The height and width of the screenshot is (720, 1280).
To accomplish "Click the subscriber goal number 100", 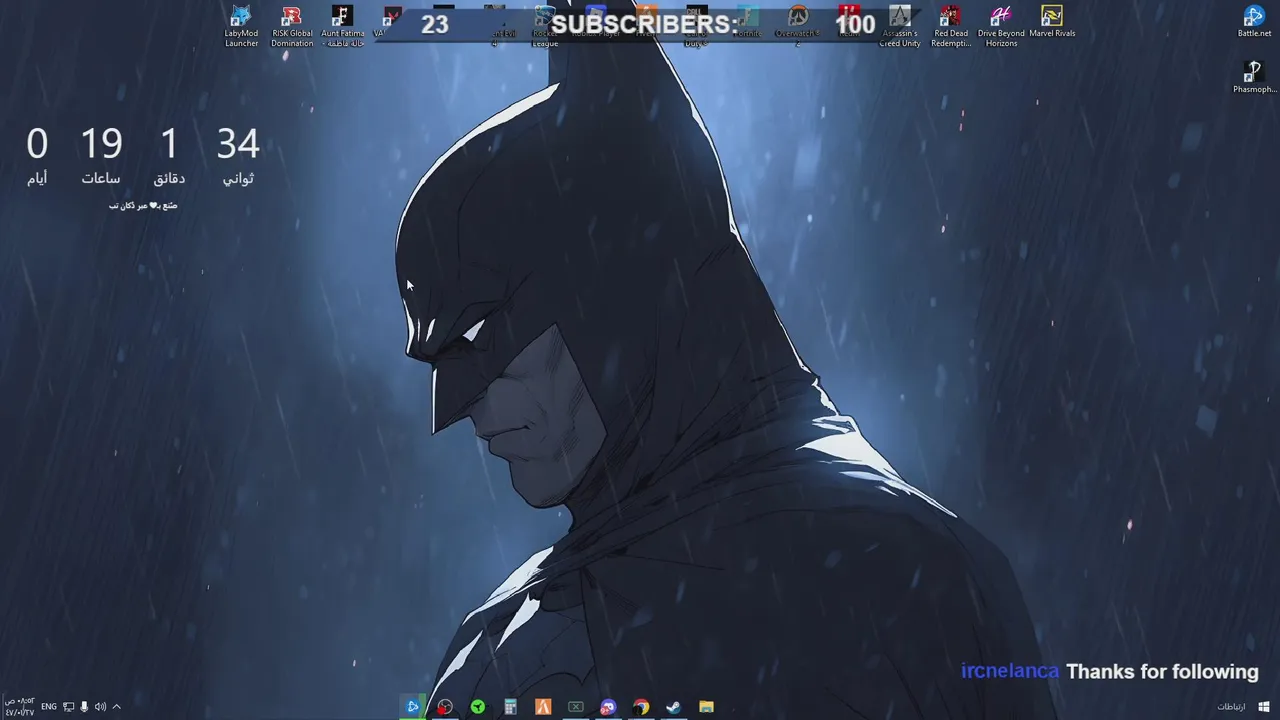I will coord(855,24).
